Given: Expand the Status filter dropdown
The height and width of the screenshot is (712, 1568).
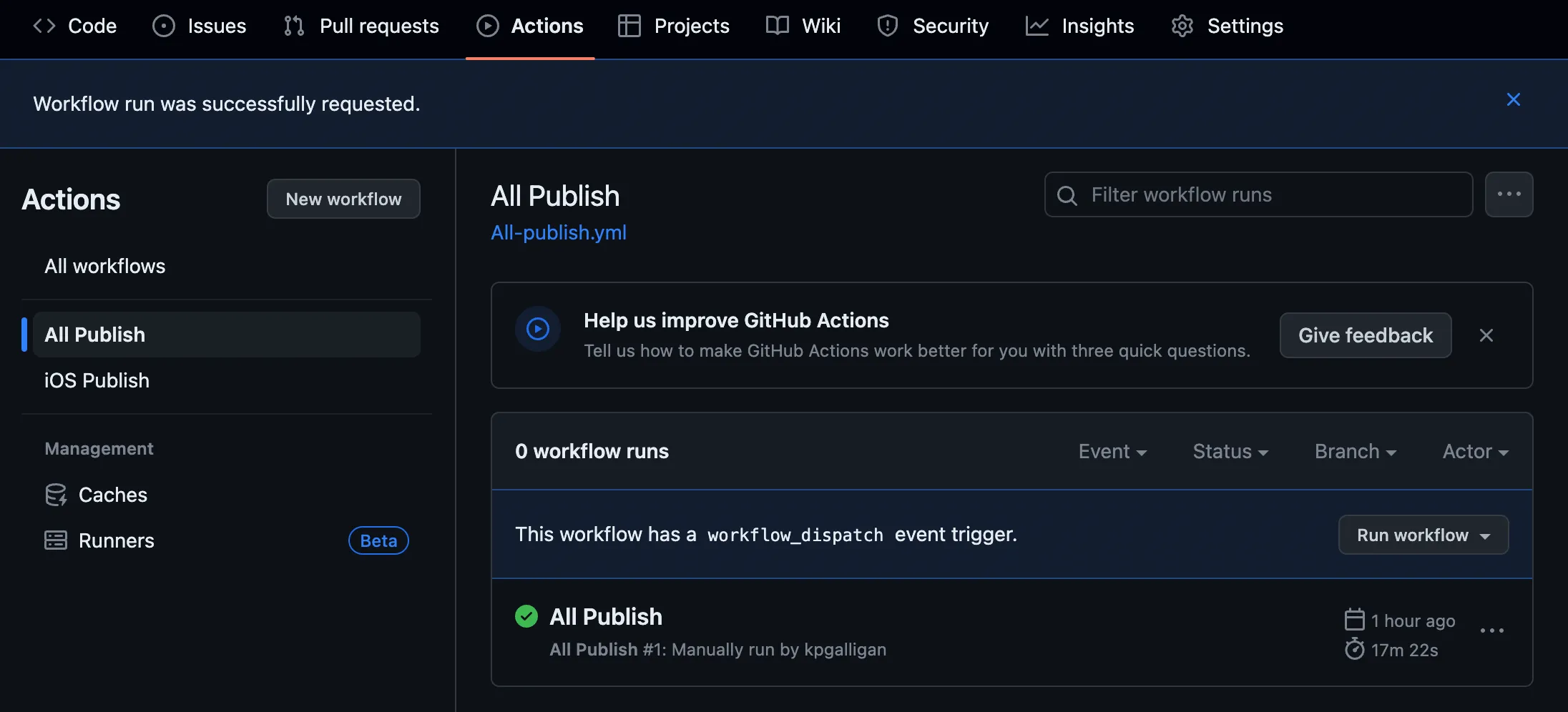Looking at the screenshot, I should (x=1230, y=452).
